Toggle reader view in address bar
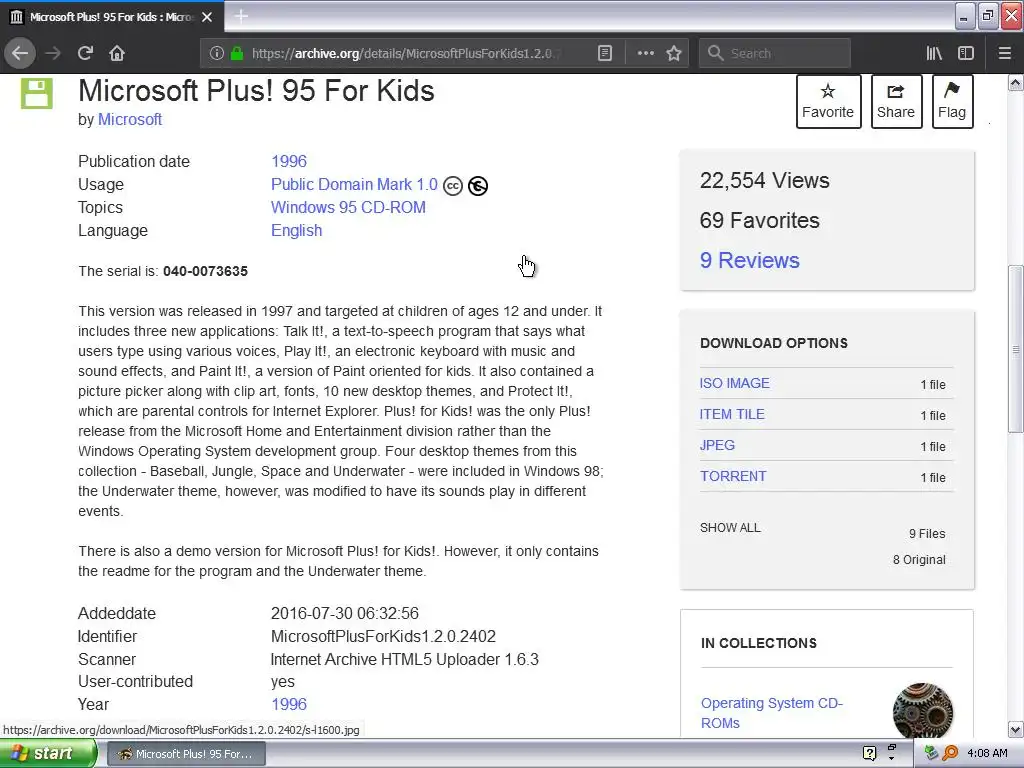Viewport: 1024px width, 768px height. pyautogui.click(x=605, y=54)
